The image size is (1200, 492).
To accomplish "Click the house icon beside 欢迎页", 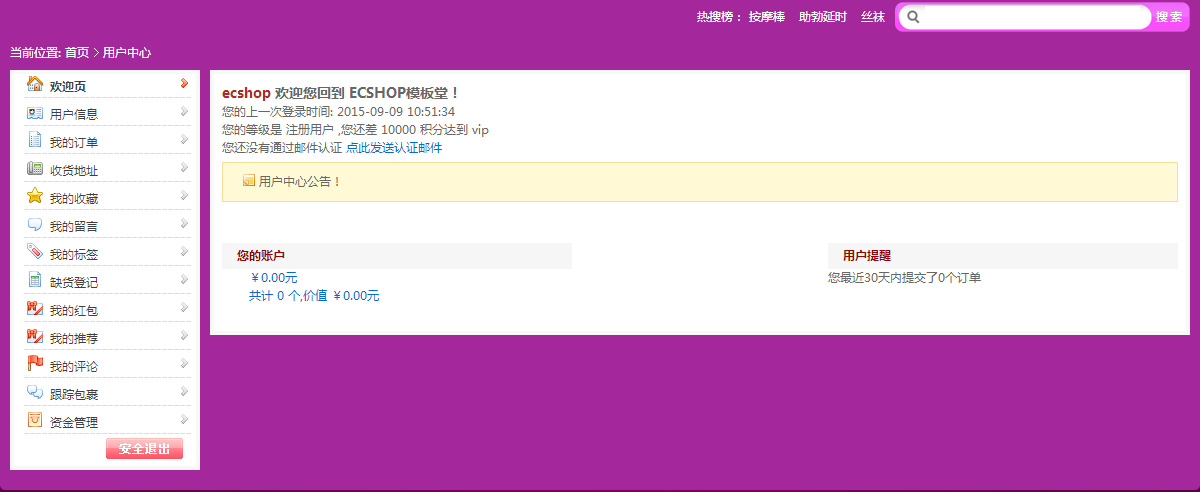I will [x=35, y=84].
